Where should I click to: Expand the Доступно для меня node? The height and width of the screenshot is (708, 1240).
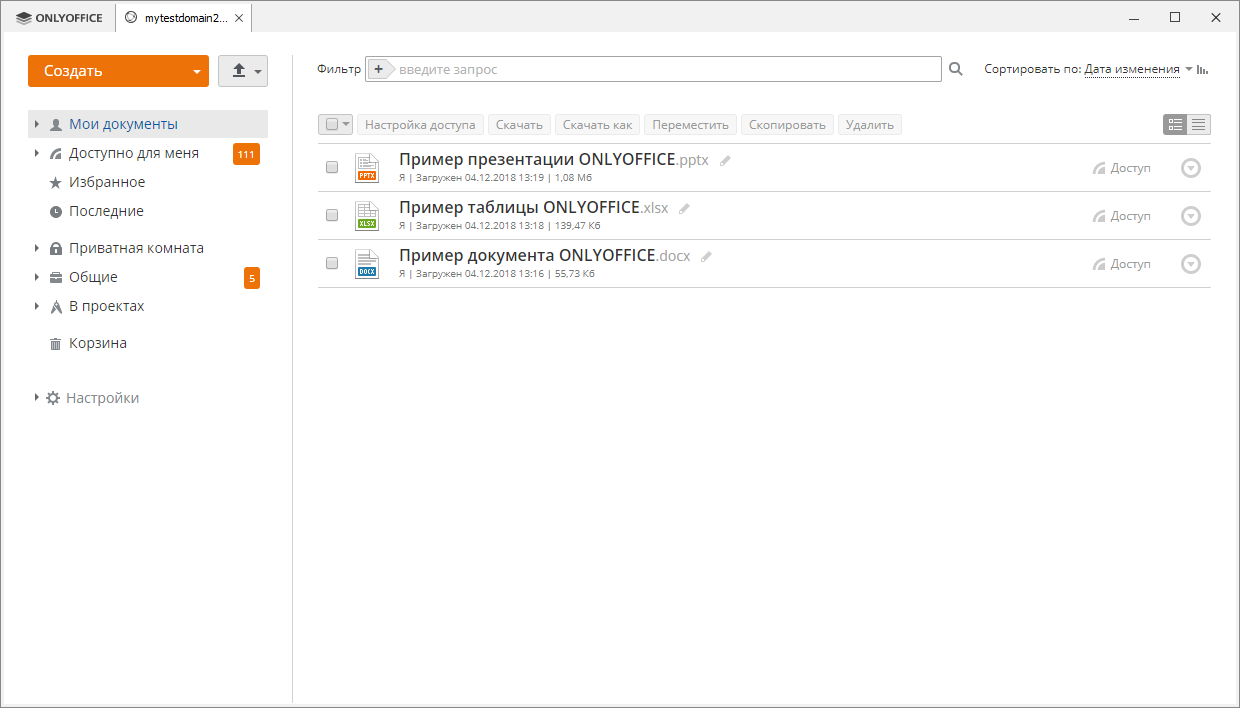37,153
